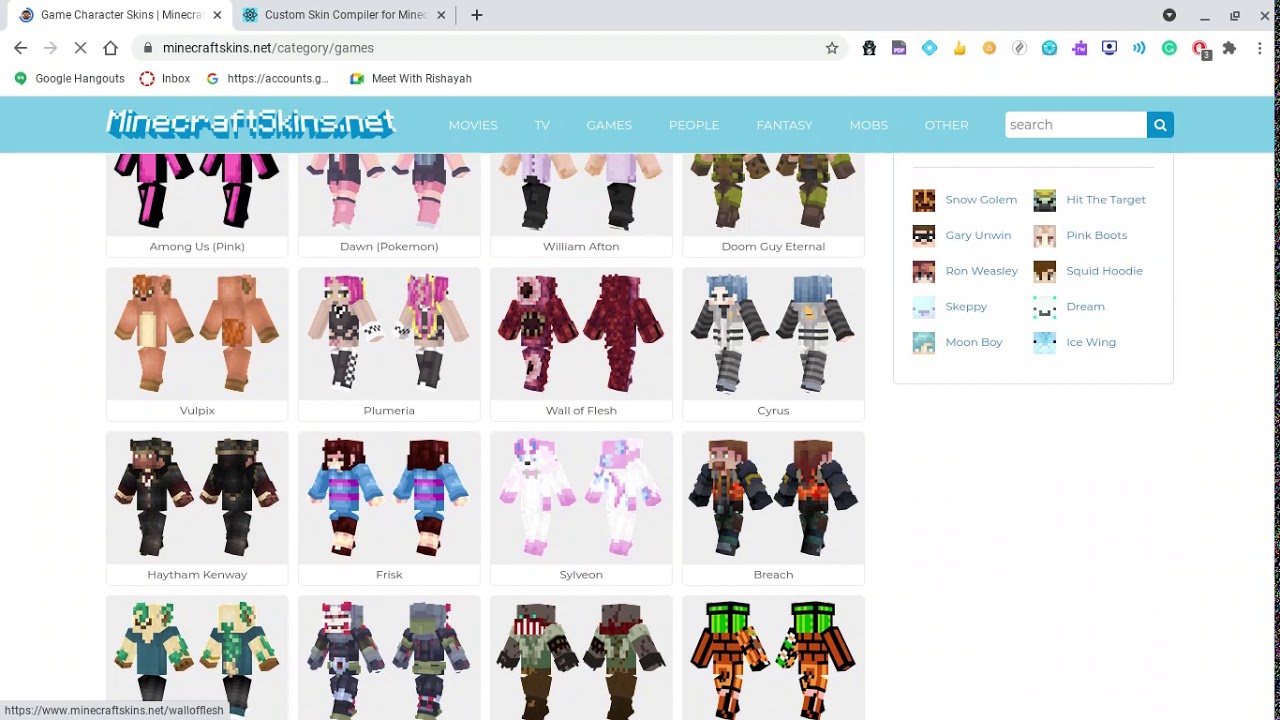
Task: Click inside the skin search field
Action: pos(1075,124)
